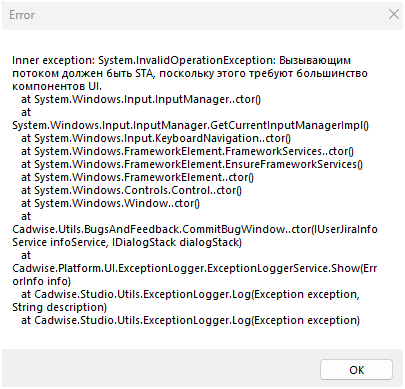Click the line mentioning STA thread
The height and width of the screenshot is (389, 405).
[x=190, y=73]
